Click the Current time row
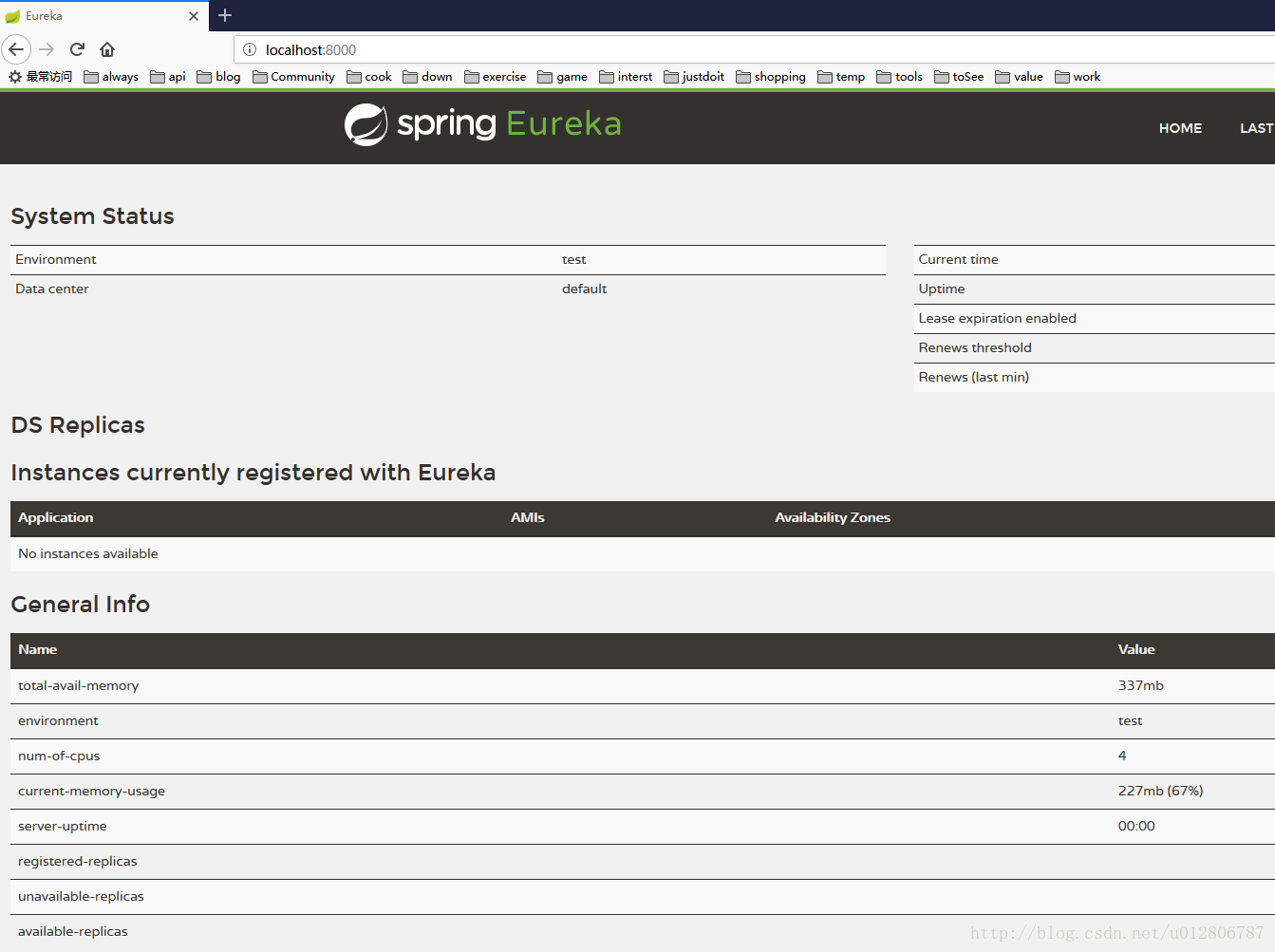 click(1094, 259)
